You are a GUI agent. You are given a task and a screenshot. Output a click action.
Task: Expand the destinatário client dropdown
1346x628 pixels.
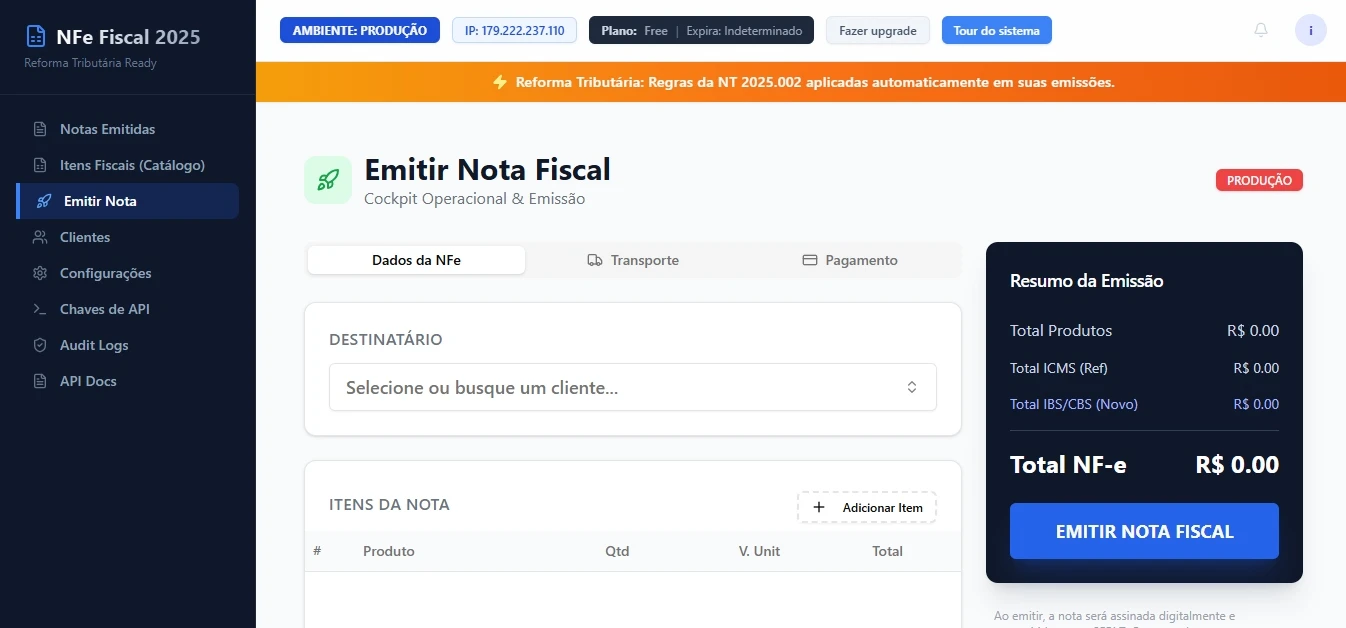point(632,387)
